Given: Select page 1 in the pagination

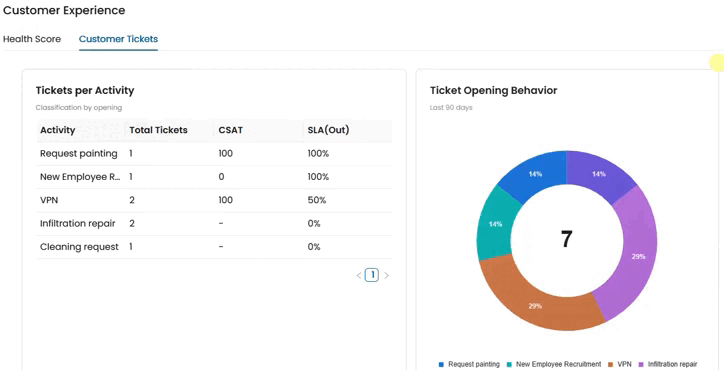Looking at the screenshot, I should tap(372, 275).
